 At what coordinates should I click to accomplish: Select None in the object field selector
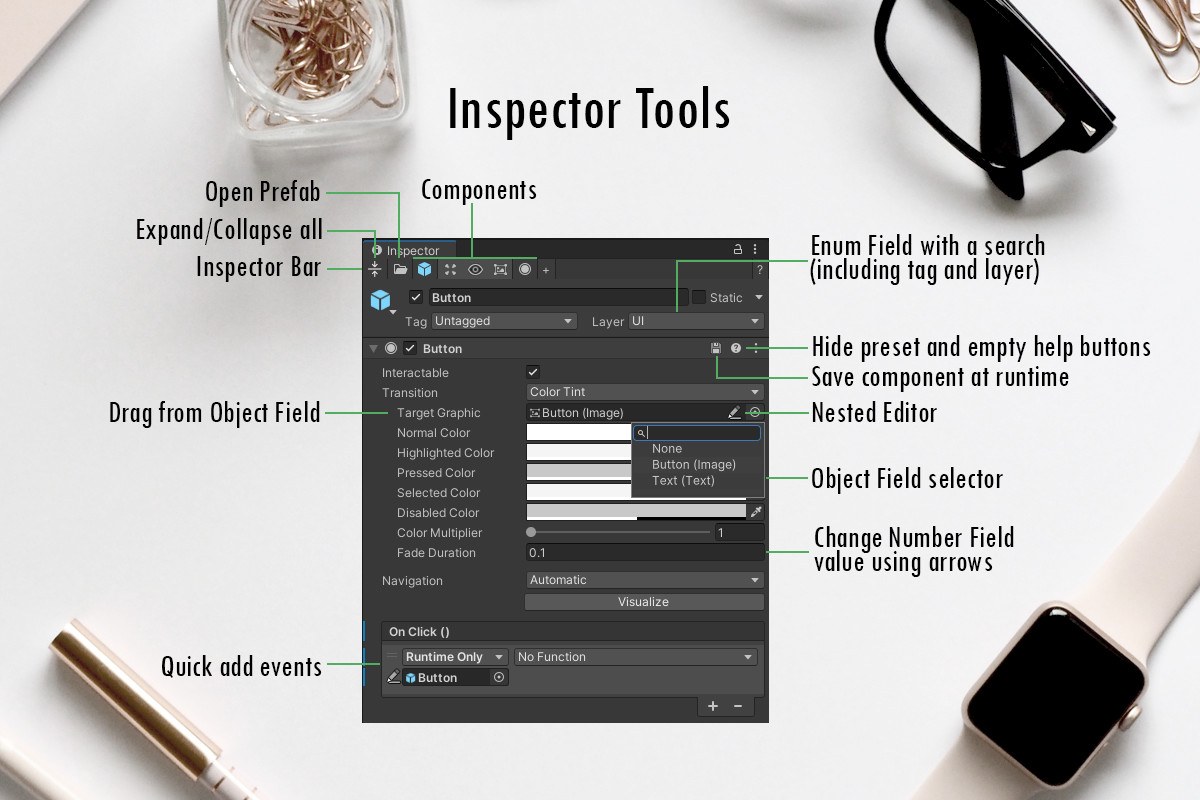click(667, 449)
